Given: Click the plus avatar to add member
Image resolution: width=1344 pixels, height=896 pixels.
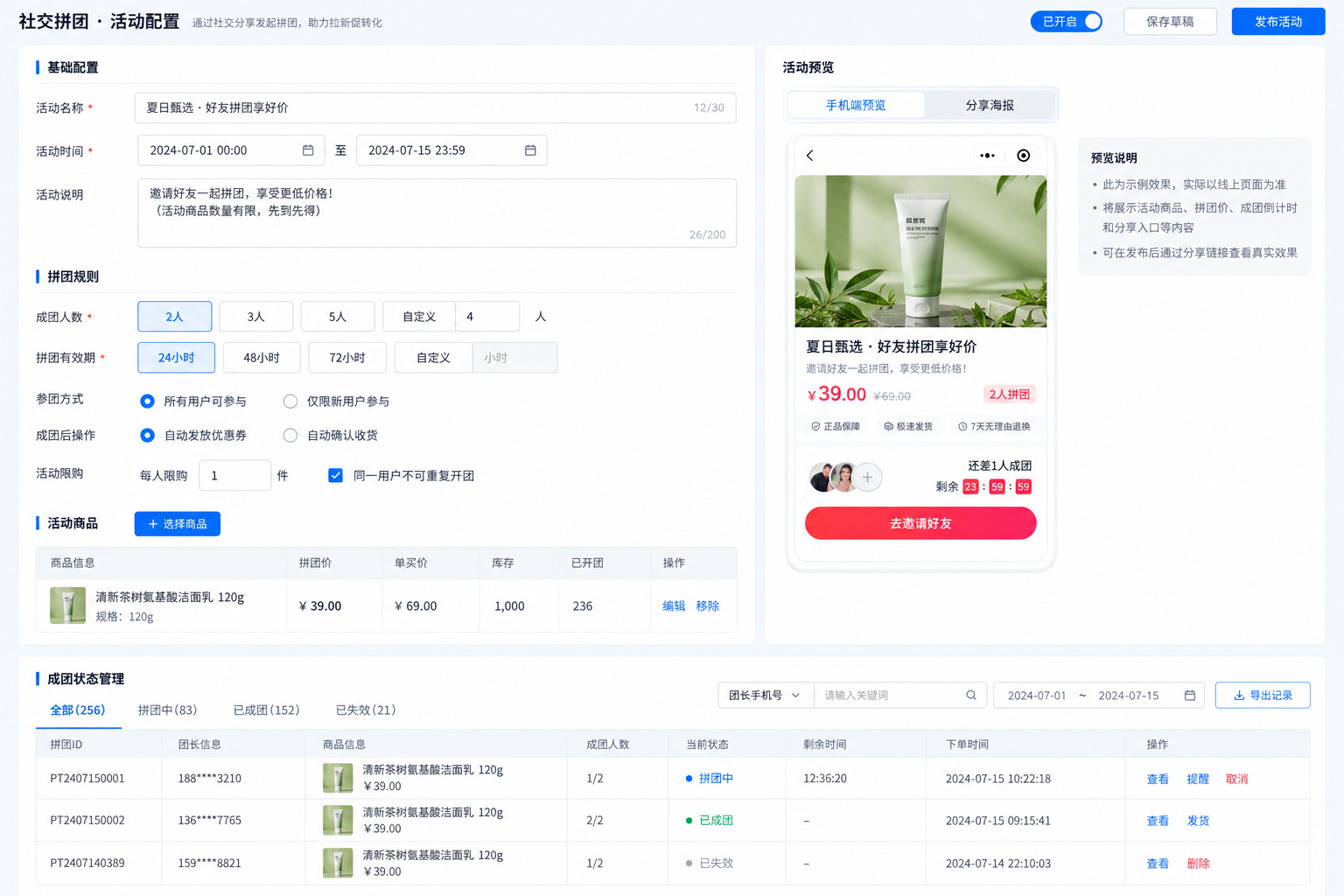Looking at the screenshot, I should 867,477.
